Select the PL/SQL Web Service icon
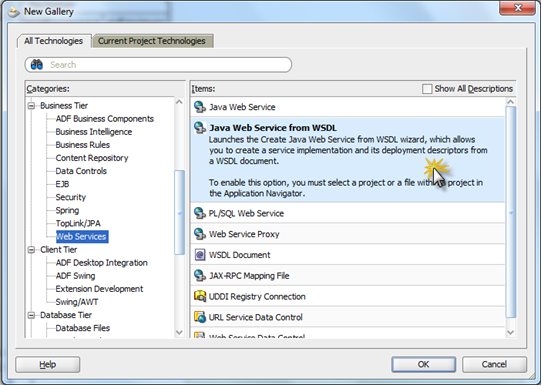This screenshot has height=386, width=542. (x=200, y=213)
